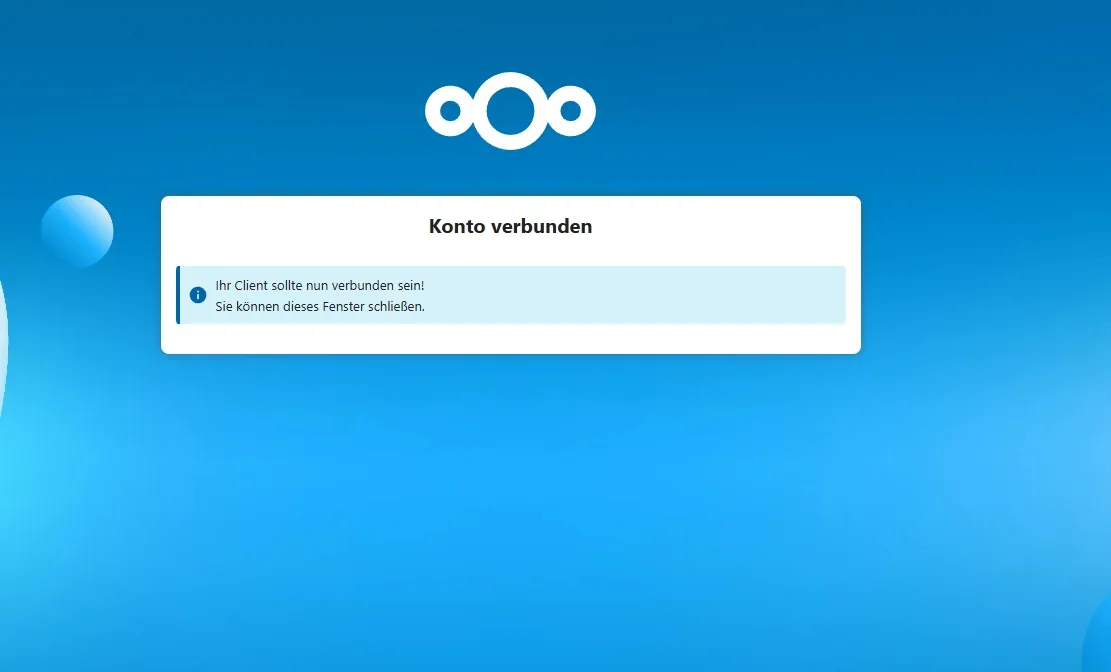
Task: Click the blue info icon in notice
Action: click(x=198, y=295)
